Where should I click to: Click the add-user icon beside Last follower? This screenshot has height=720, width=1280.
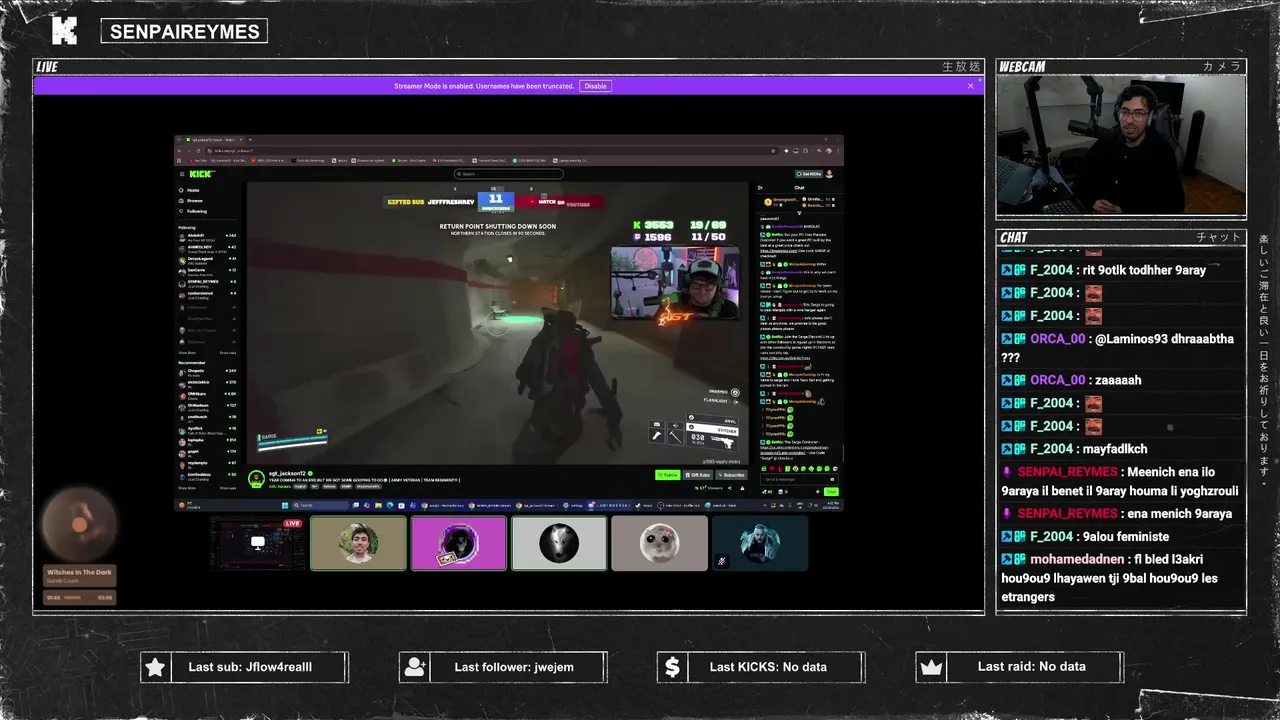tap(414, 667)
